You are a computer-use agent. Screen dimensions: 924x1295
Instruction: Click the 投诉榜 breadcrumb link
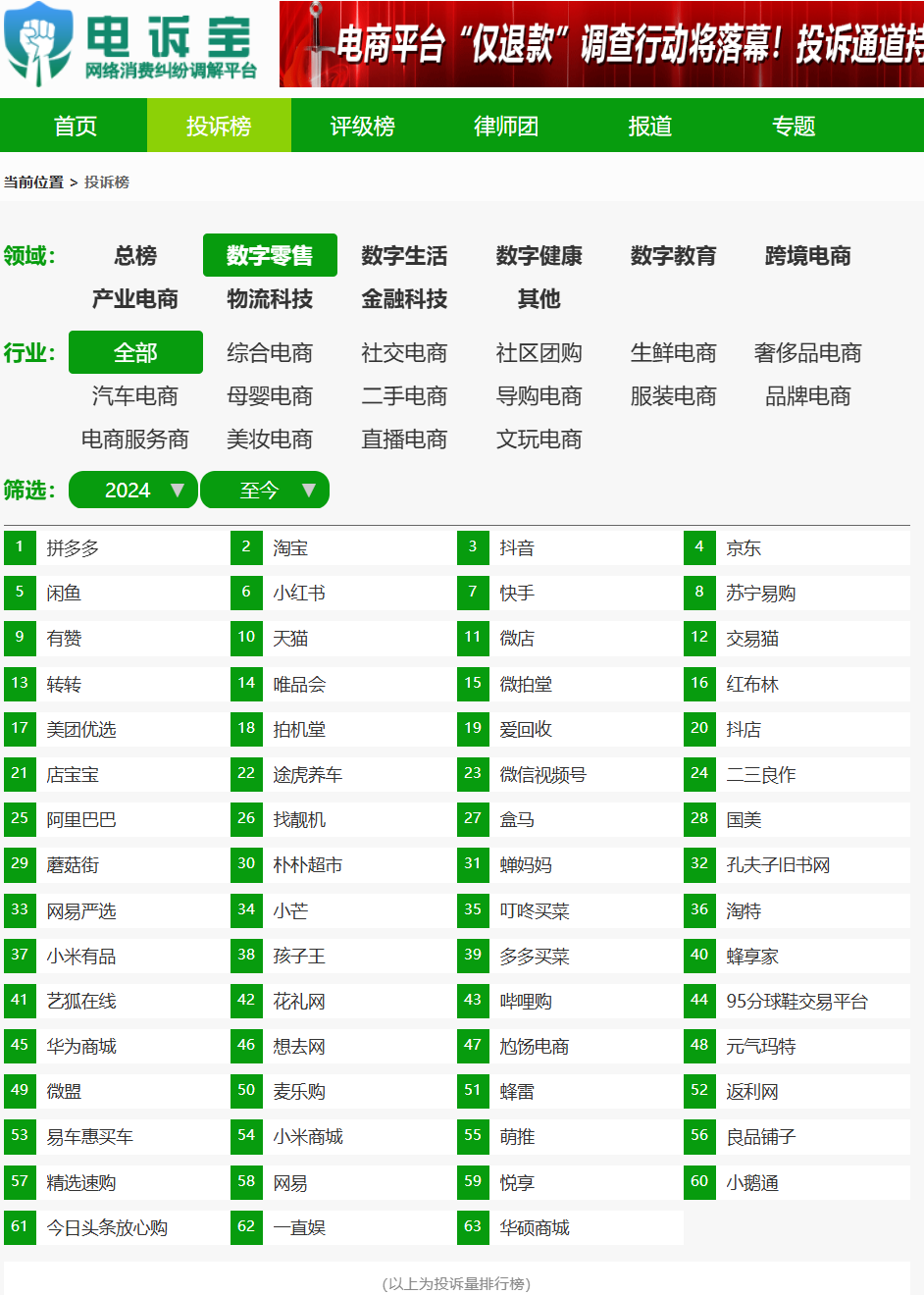(107, 182)
